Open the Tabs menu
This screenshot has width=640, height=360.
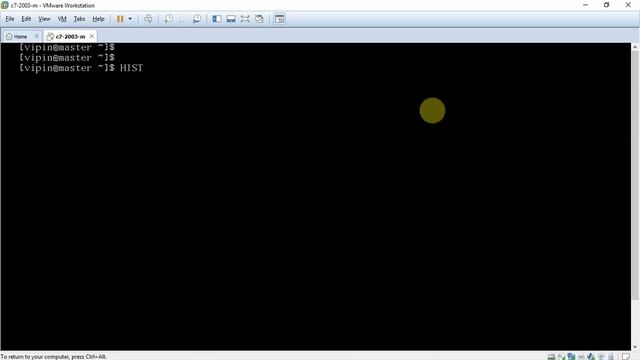tap(79, 19)
